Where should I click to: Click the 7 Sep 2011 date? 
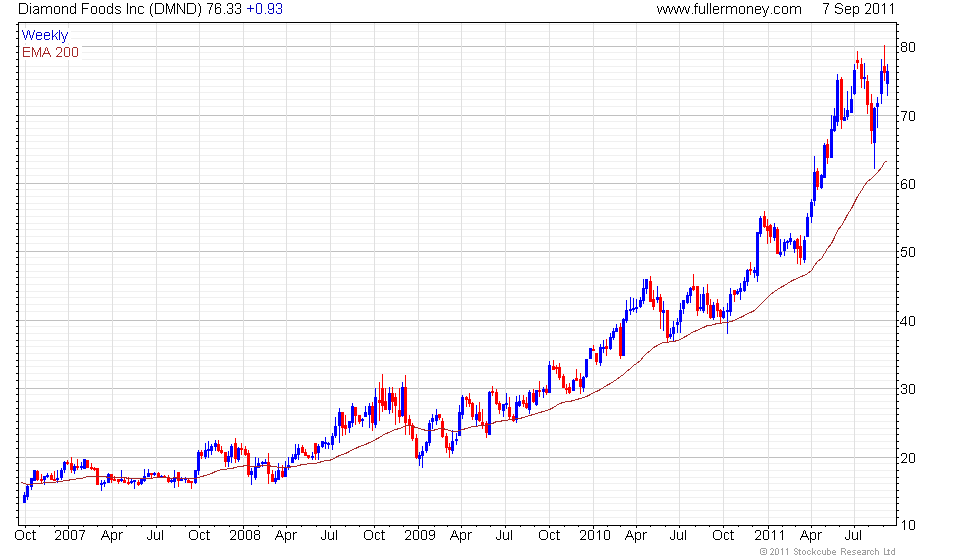(x=858, y=9)
